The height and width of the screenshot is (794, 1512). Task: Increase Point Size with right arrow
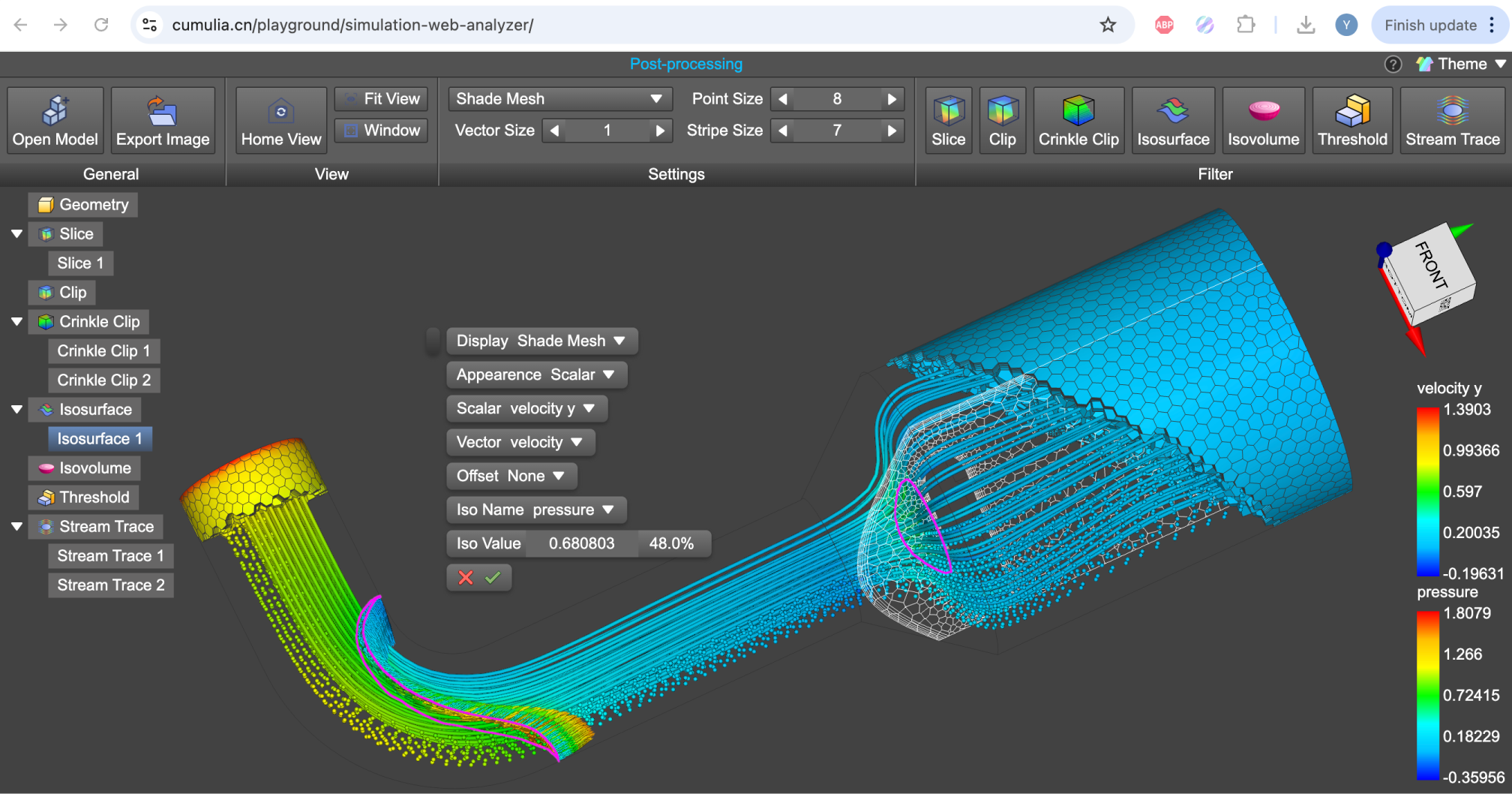tap(892, 99)
